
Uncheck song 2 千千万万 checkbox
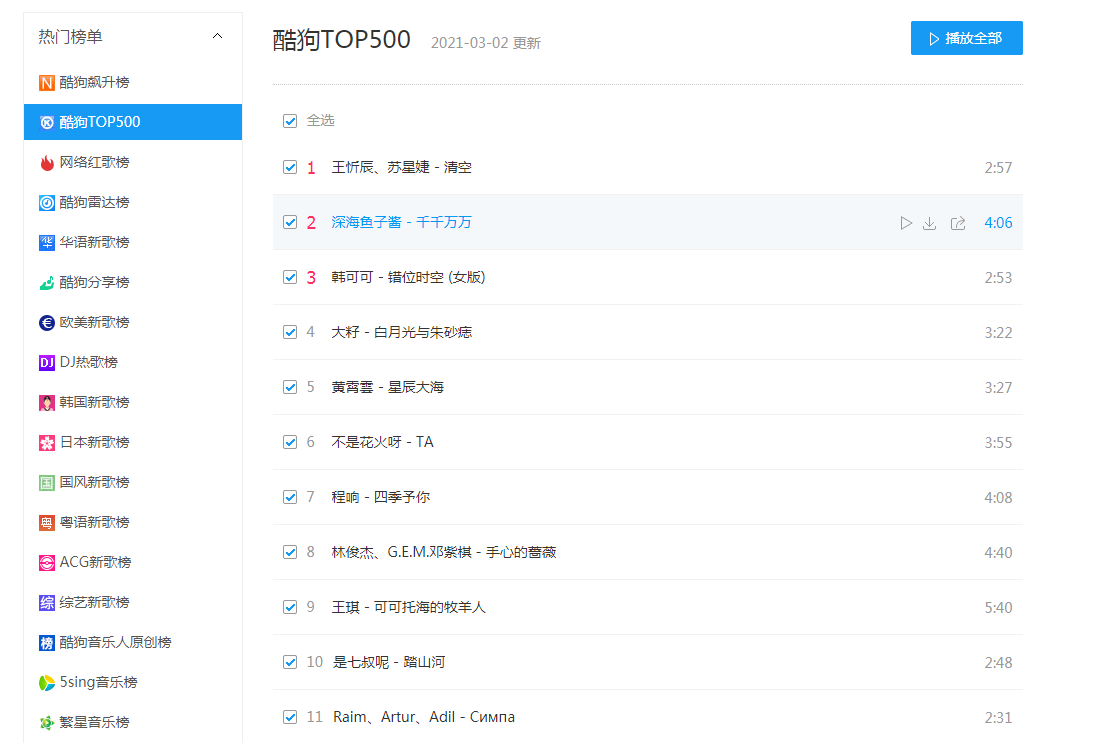pos(290,222)
